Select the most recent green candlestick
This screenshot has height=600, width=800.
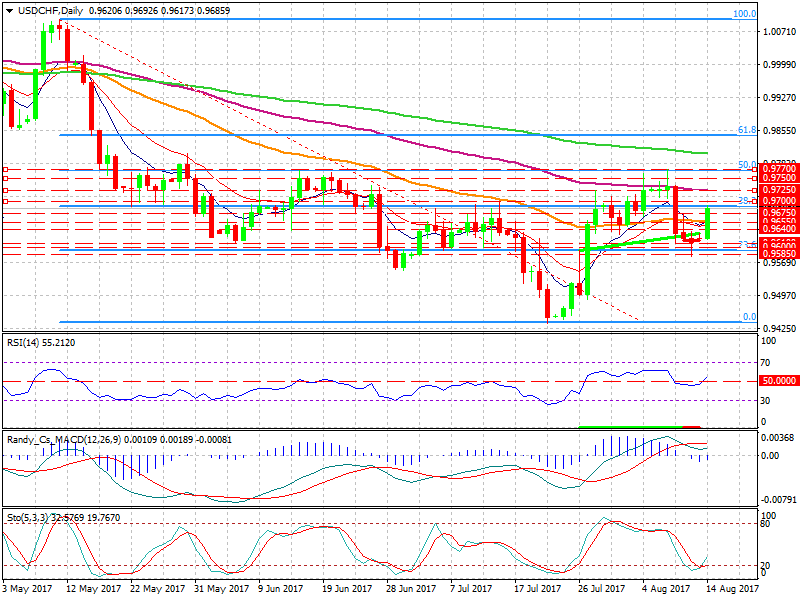707,223
